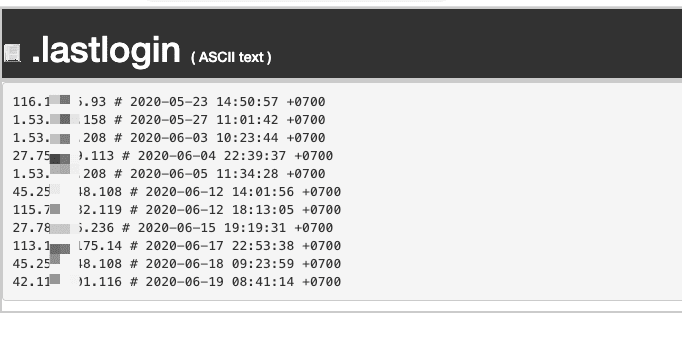
Task: Select the 2020-05-27 11:01:42 login entry
Action: click(169, 120)
